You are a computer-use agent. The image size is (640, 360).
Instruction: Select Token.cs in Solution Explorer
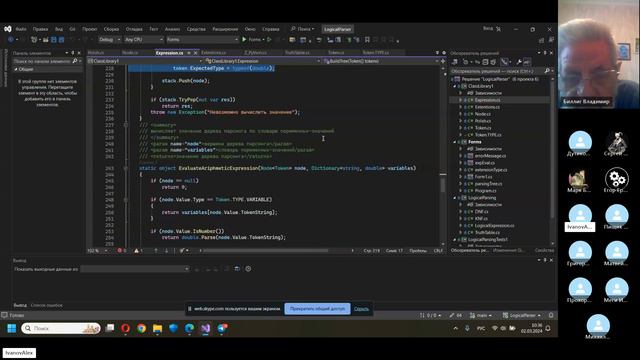[x=483, y=128]
